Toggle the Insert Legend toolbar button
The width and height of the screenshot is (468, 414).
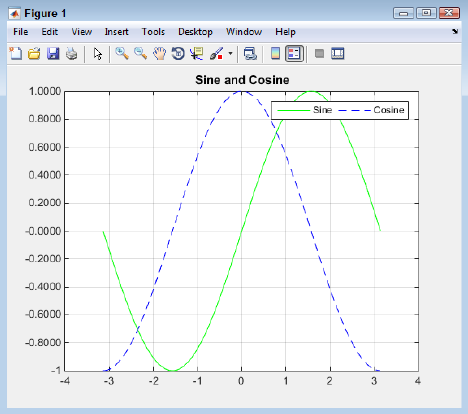[294, 53]
